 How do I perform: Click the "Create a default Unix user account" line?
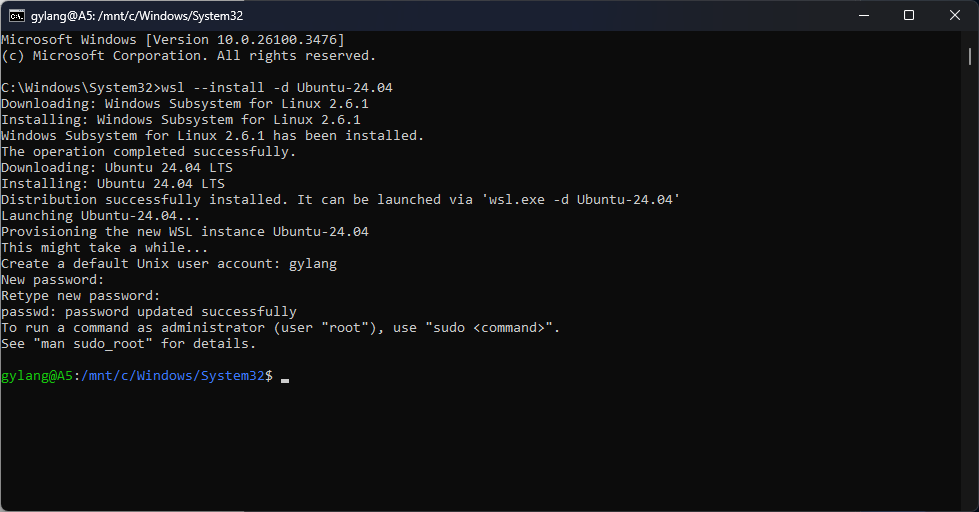point(168,264)
